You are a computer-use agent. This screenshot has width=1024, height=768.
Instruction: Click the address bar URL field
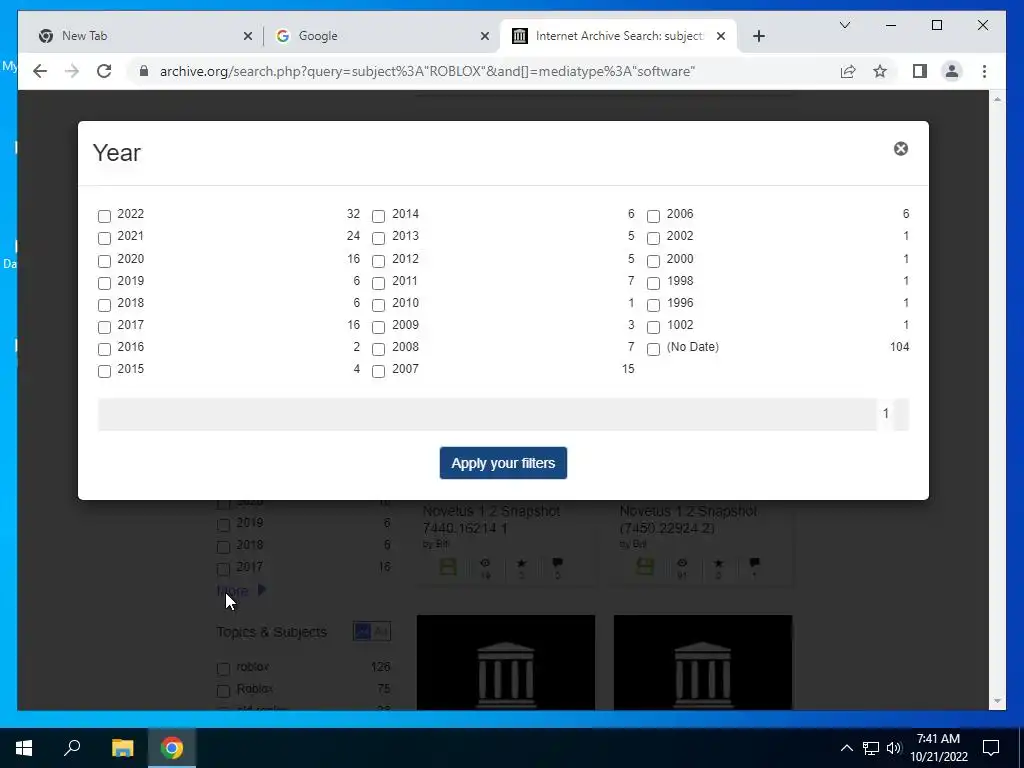[x=427, y=71]
